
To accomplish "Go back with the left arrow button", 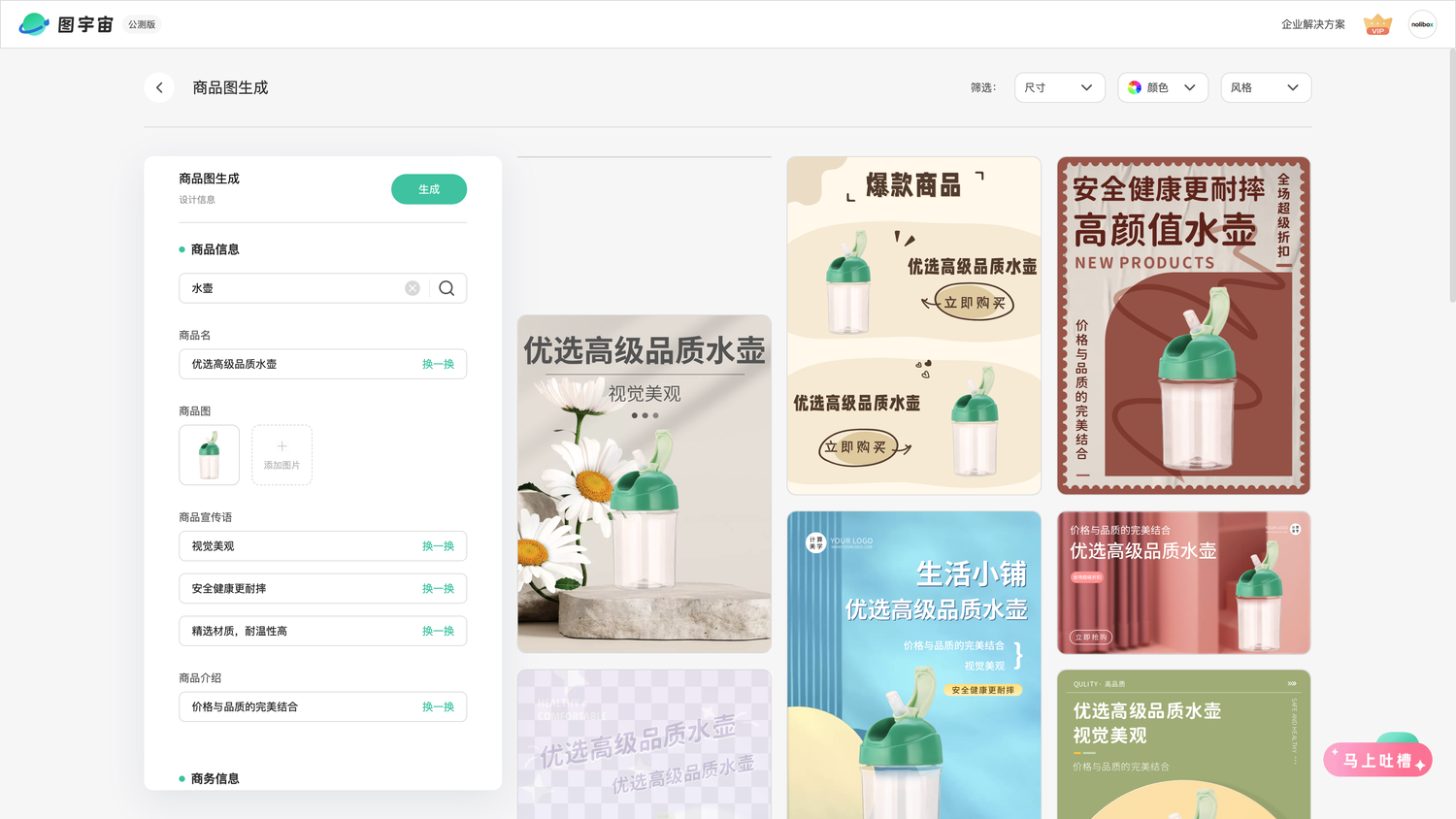I will (x=159, y=87).
